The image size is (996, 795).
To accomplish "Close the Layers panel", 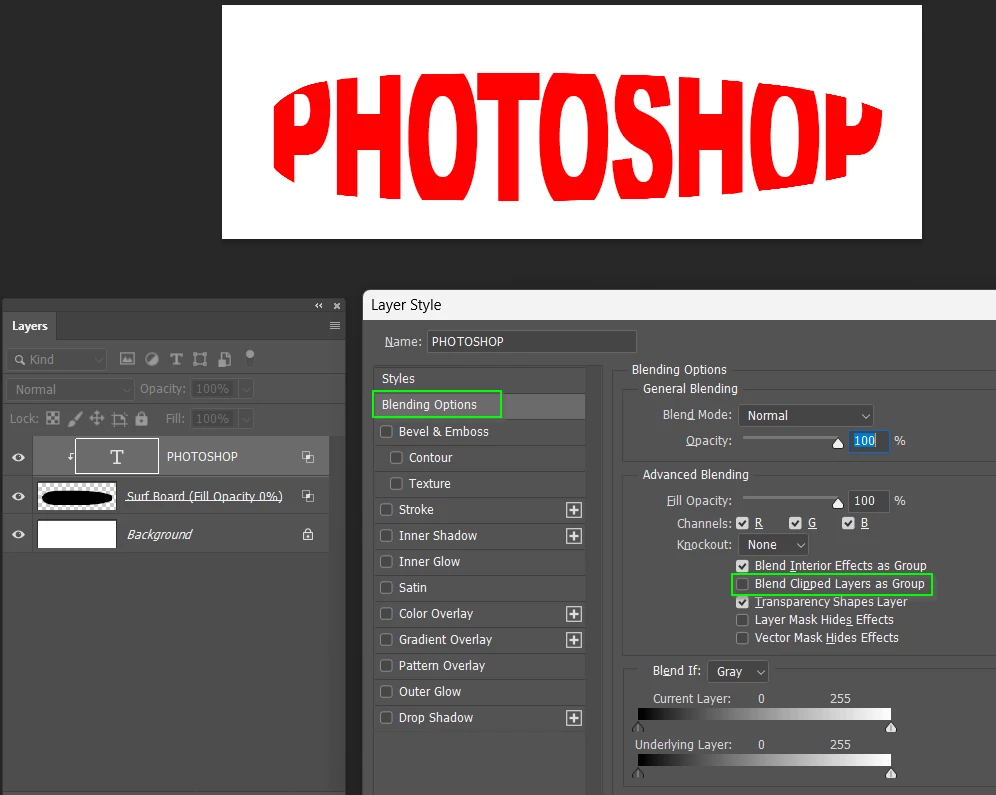I will point(337,305).
